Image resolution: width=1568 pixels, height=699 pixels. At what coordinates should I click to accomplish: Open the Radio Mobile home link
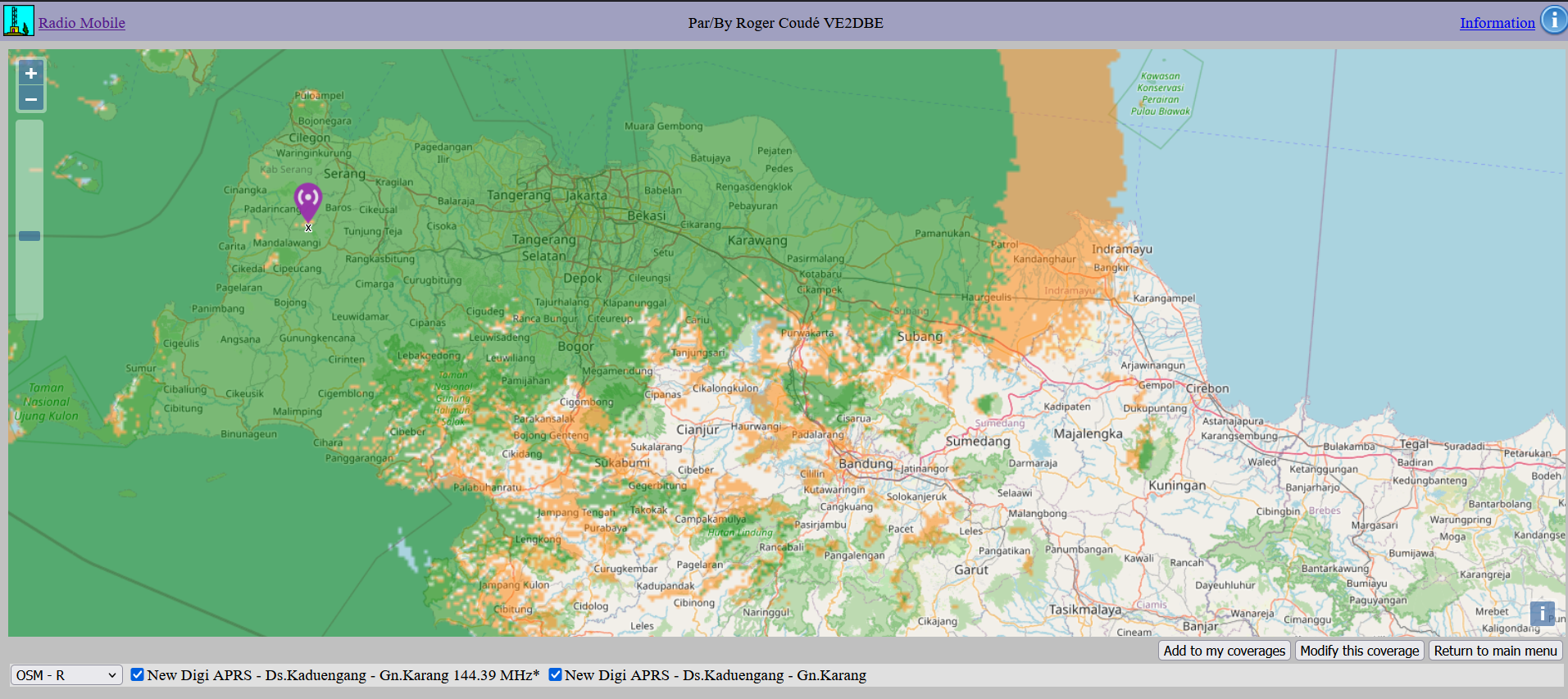pos(81,23)
